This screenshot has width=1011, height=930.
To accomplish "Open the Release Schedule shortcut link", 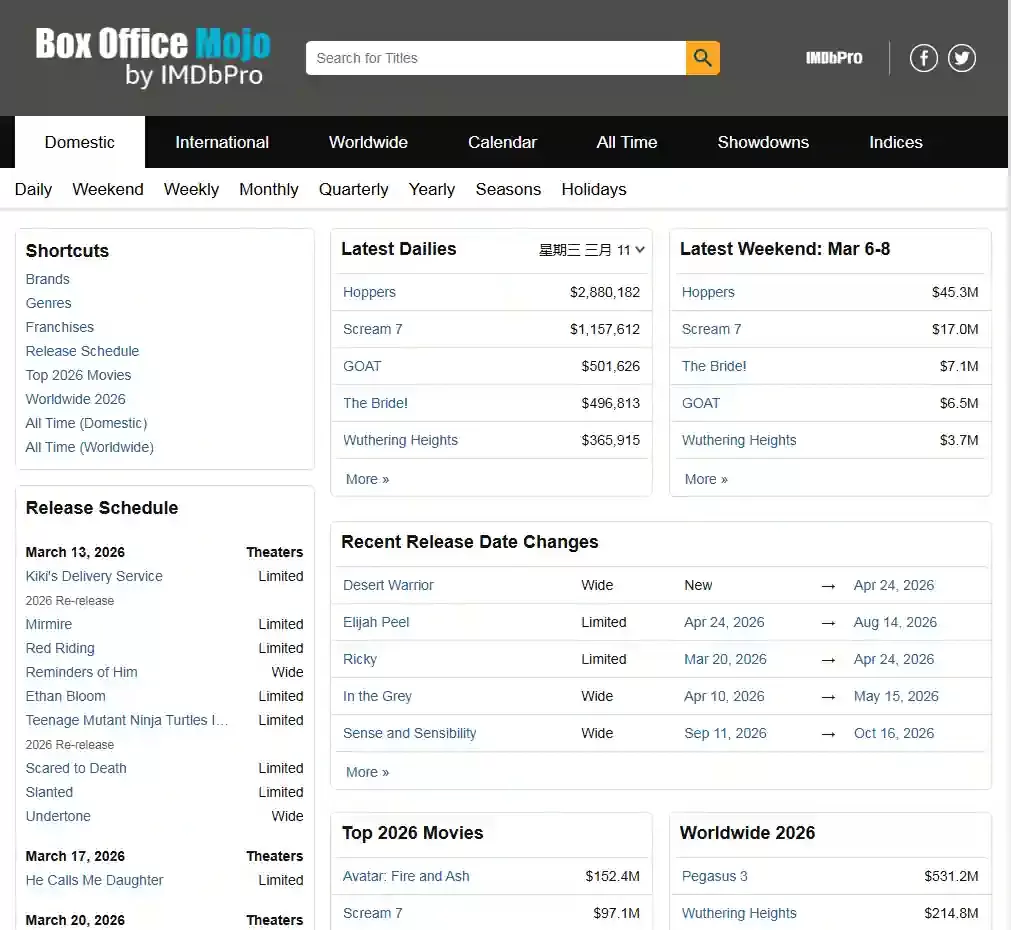I will 82,351.
